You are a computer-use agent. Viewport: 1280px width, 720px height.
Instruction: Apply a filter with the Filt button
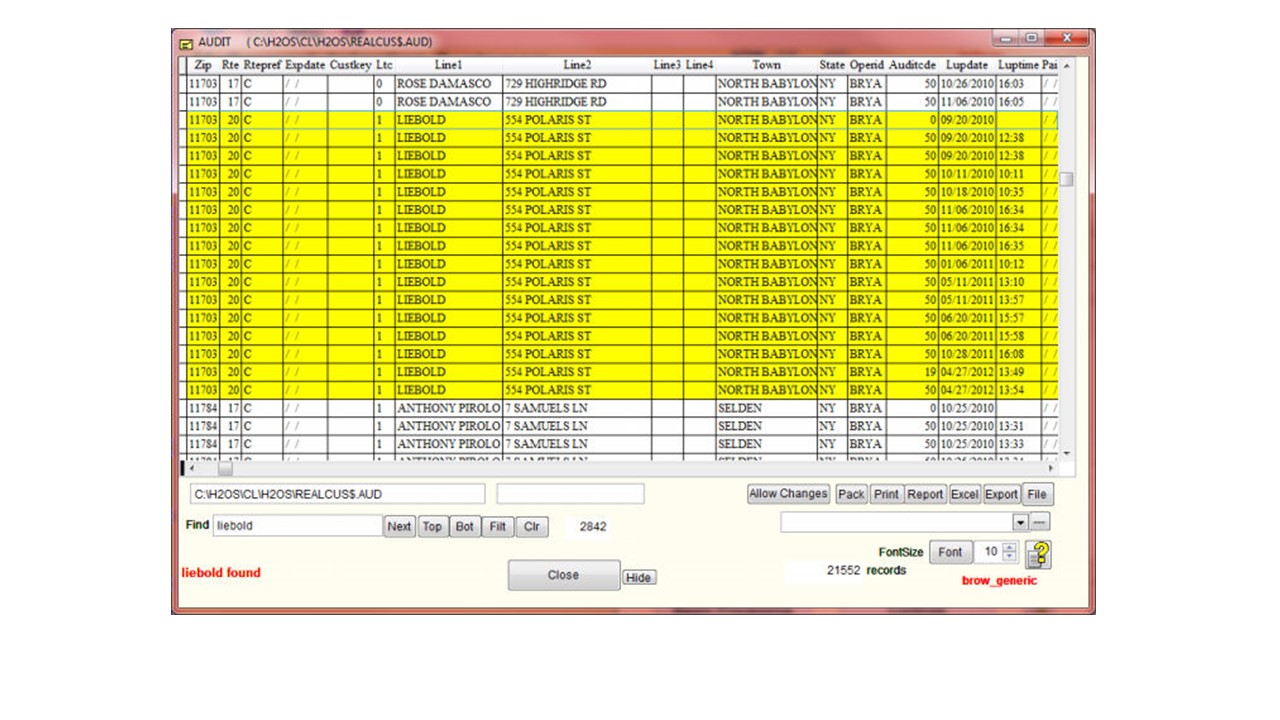pos(497,526)
